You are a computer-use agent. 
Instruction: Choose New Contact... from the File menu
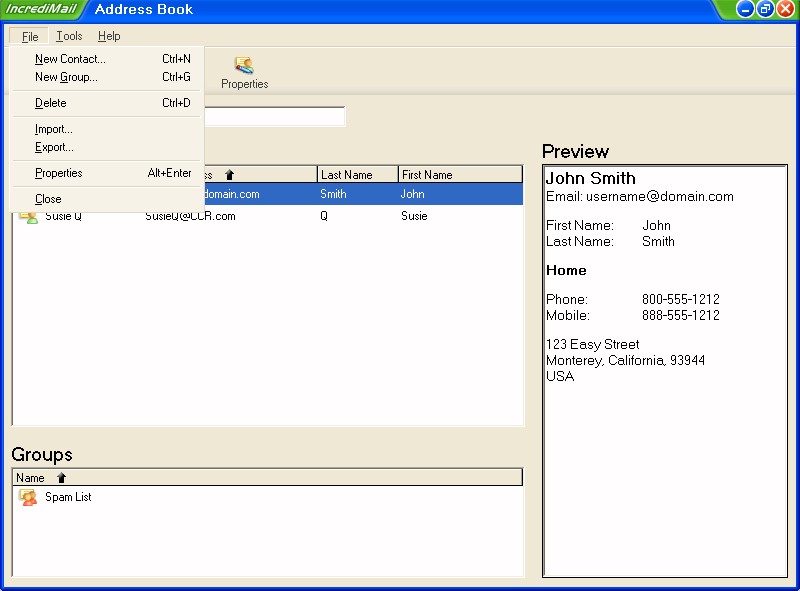coord(70,59)
